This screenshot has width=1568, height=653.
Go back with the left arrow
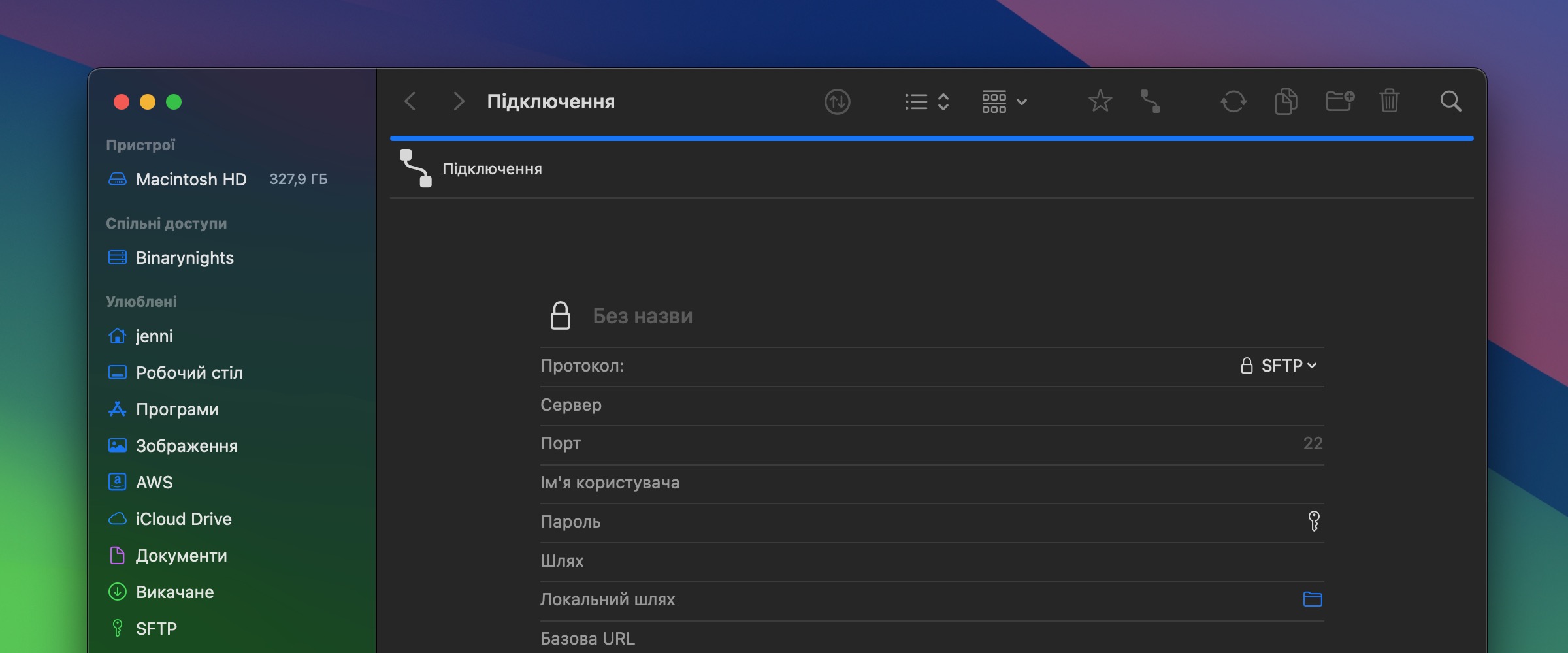tap(410, 101)
